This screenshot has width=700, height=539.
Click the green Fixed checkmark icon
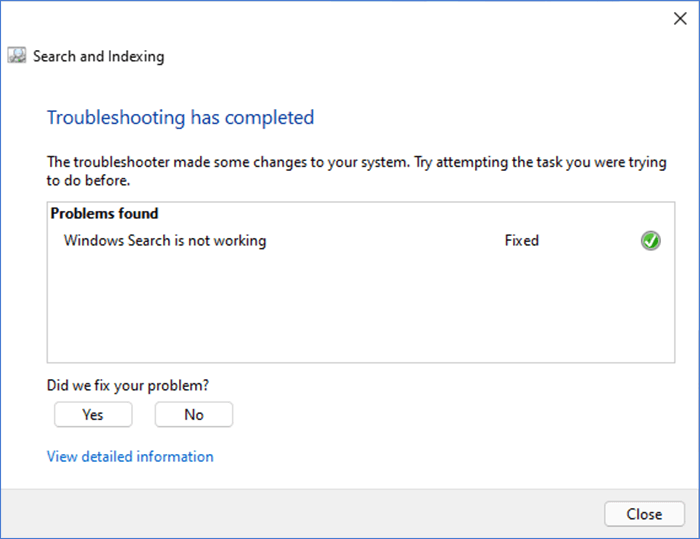[x=650, y=241]
